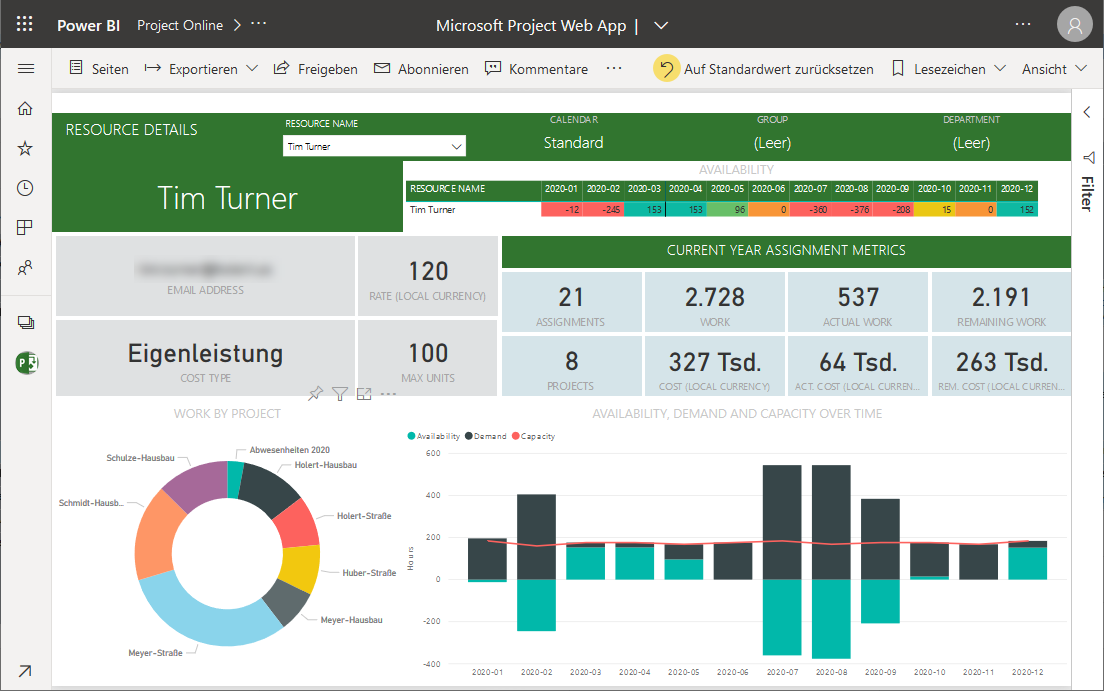The image size is (1104, 691).
Task: Open toolbar overflow ellipsis after Kommentare
Action: tap(614, 68)
